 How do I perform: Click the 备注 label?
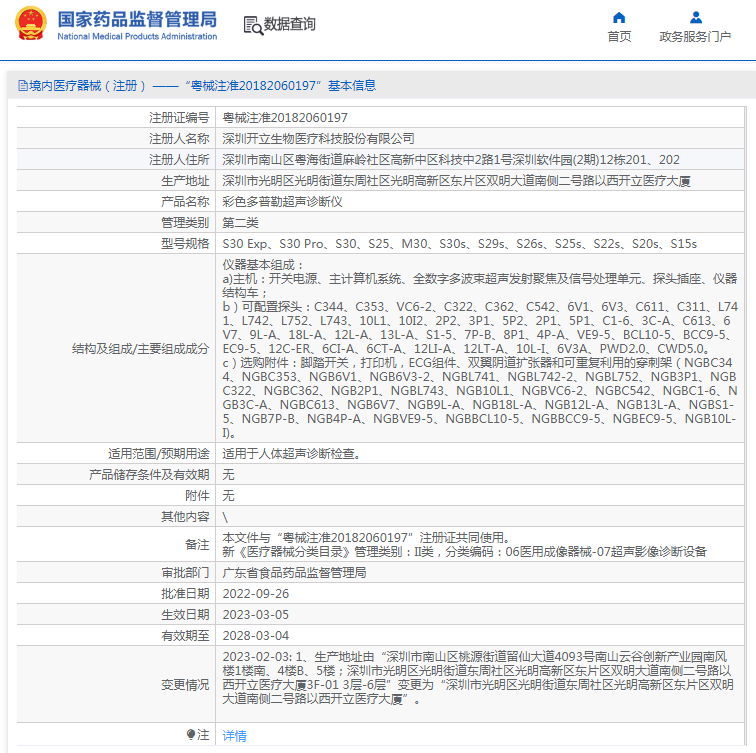pos(197,545)
